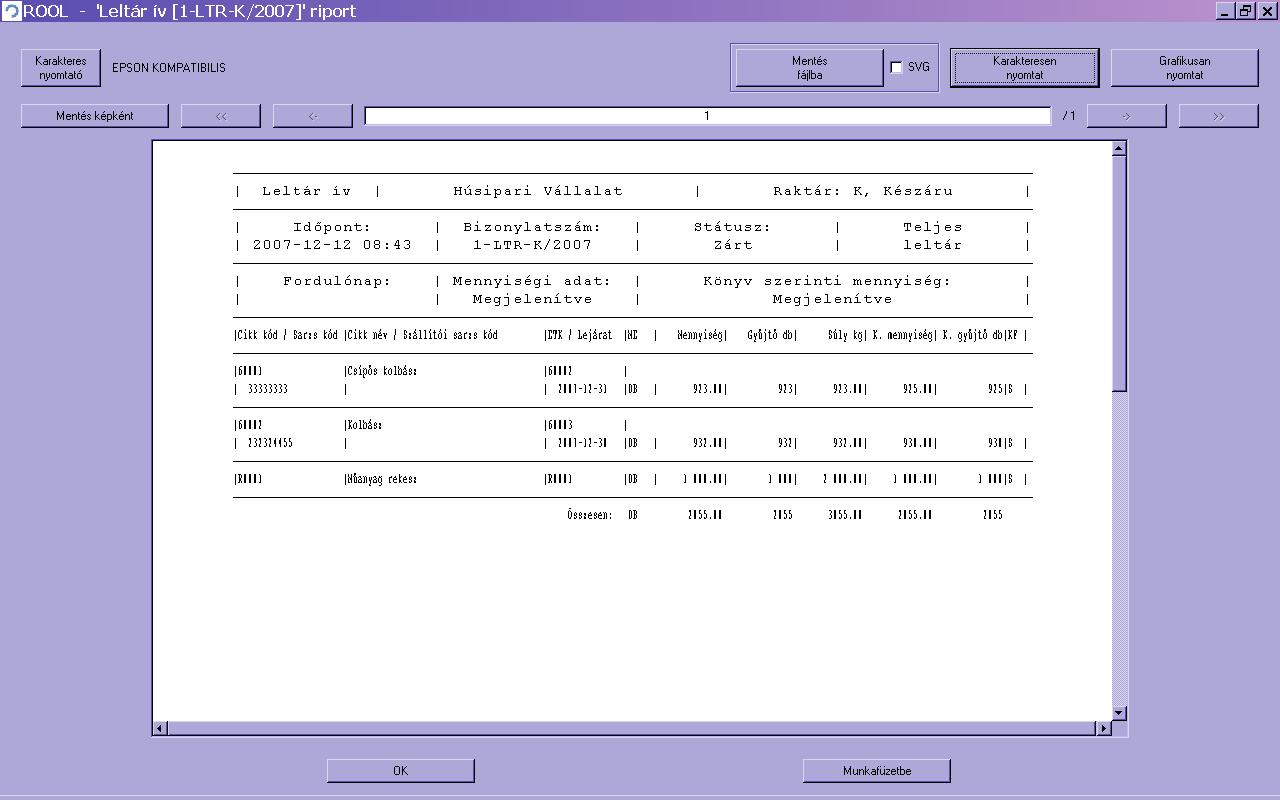The image size is (1280, 800).
Task: Save report with Mentés fájlba
Action: point(809,68)
